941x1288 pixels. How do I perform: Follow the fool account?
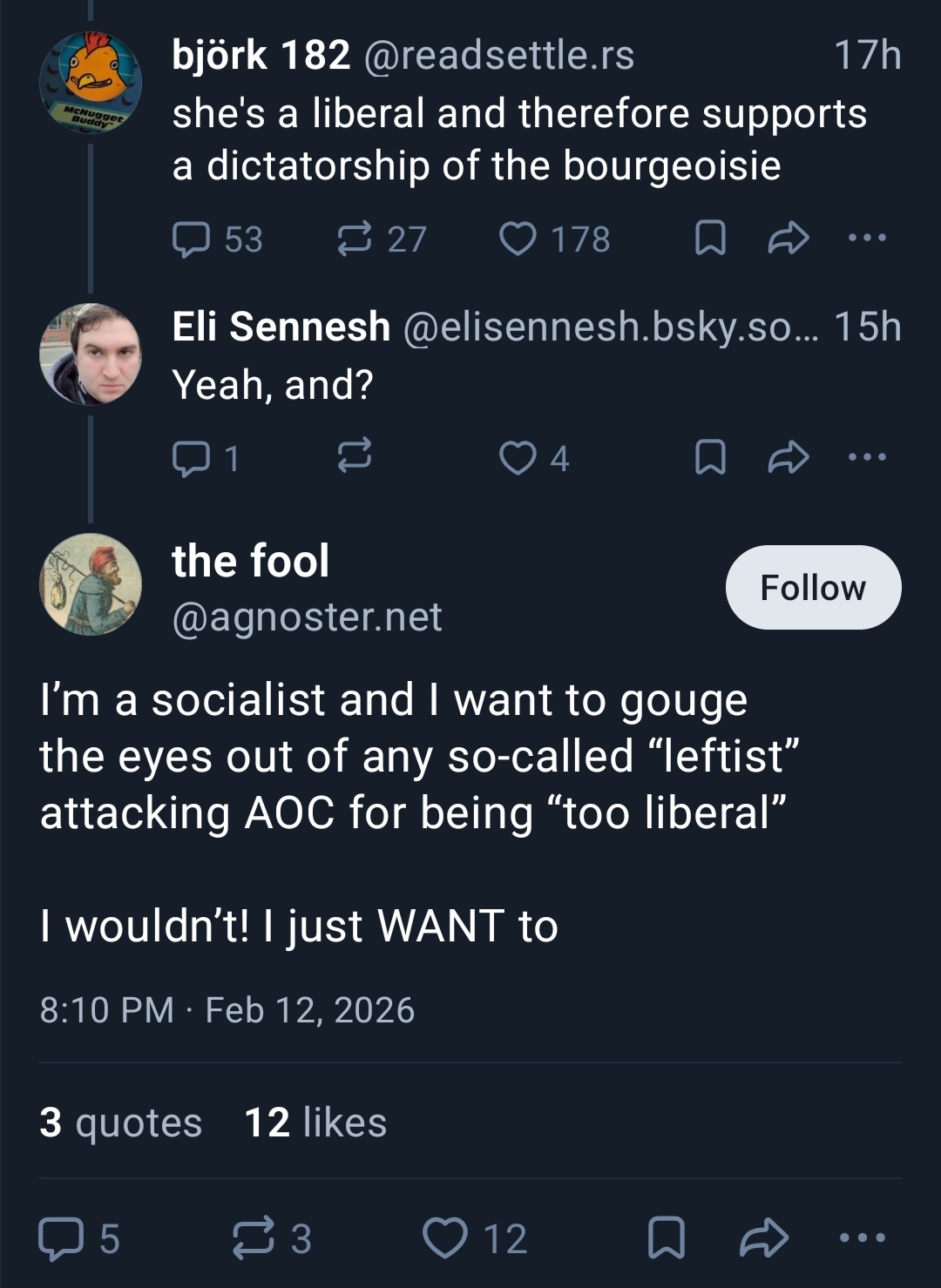[x=813, y=588]
